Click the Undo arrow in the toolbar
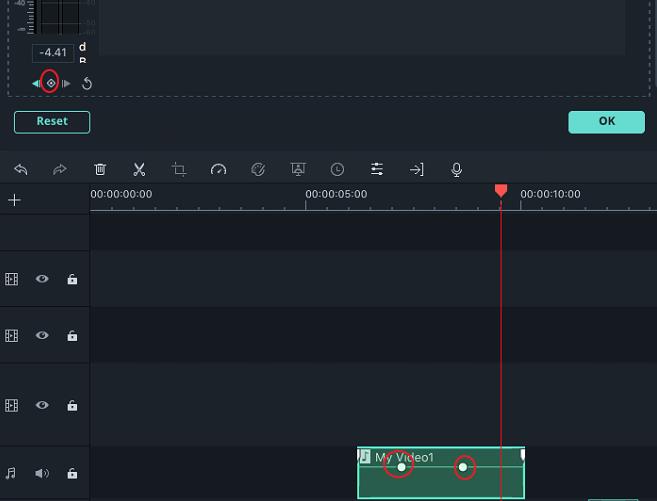 click(x=21, y=170)
